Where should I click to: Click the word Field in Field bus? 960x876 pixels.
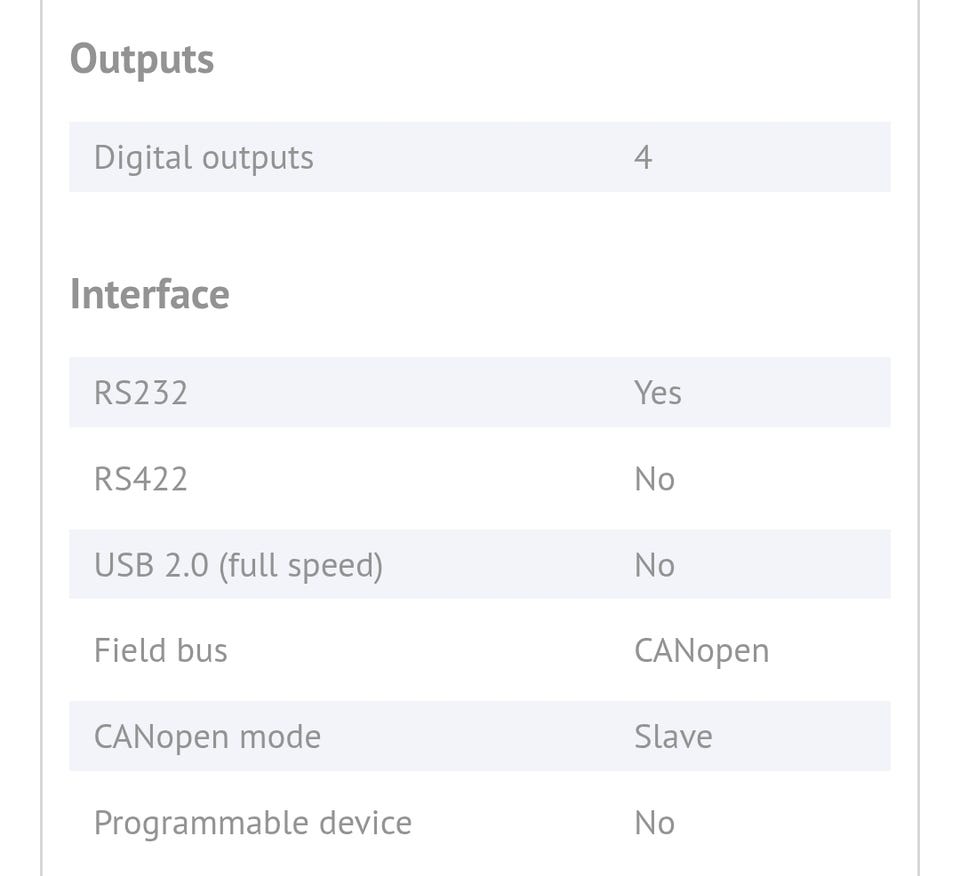127,651
